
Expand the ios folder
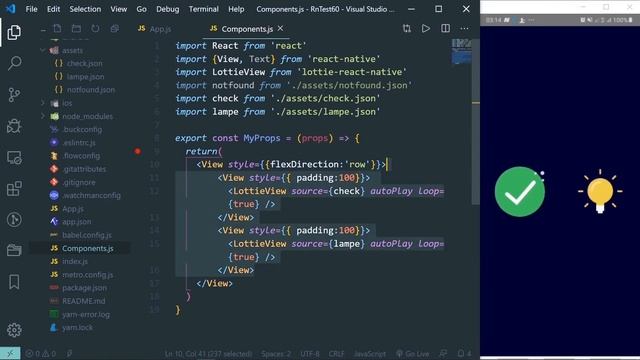coord(43,103)
